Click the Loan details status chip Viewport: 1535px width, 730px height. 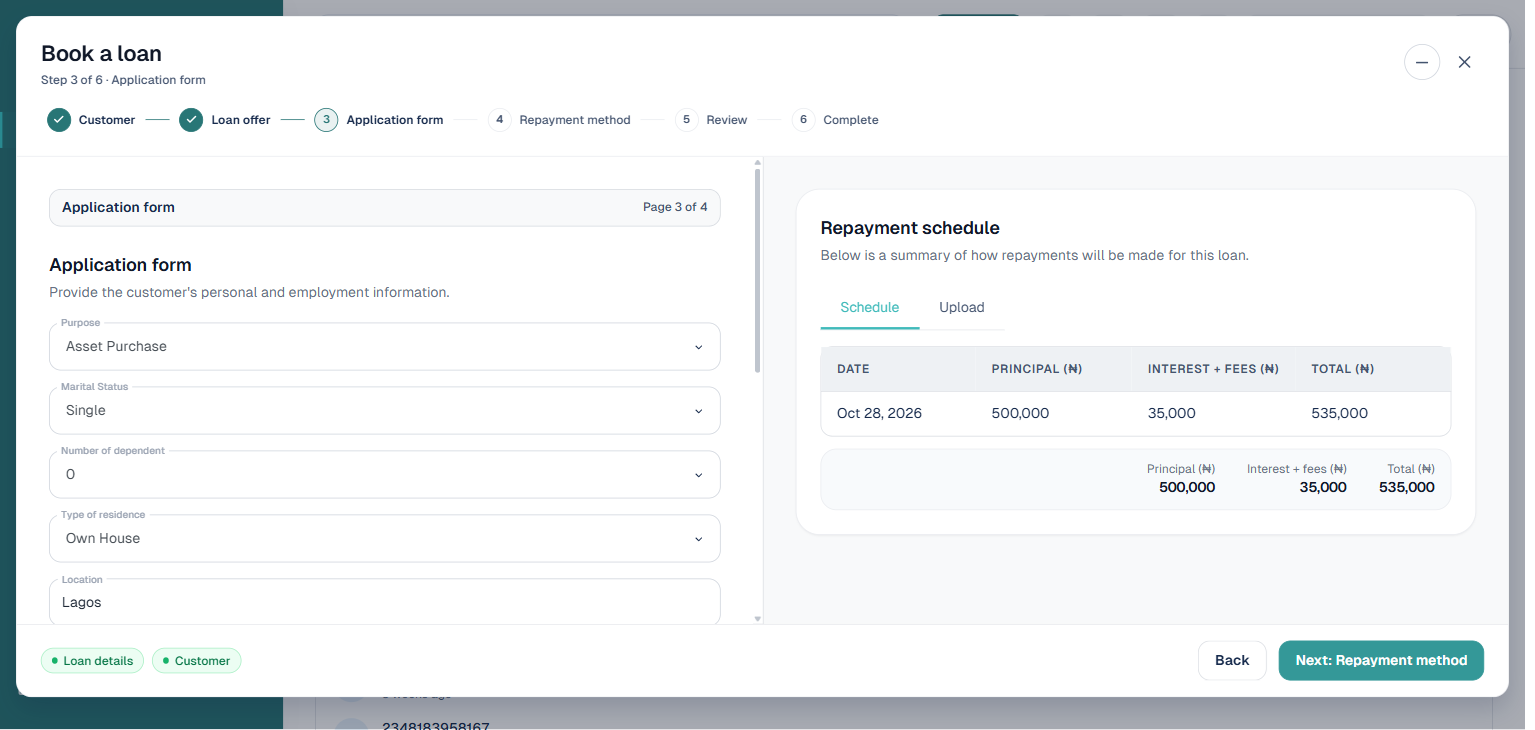[93, 661]
